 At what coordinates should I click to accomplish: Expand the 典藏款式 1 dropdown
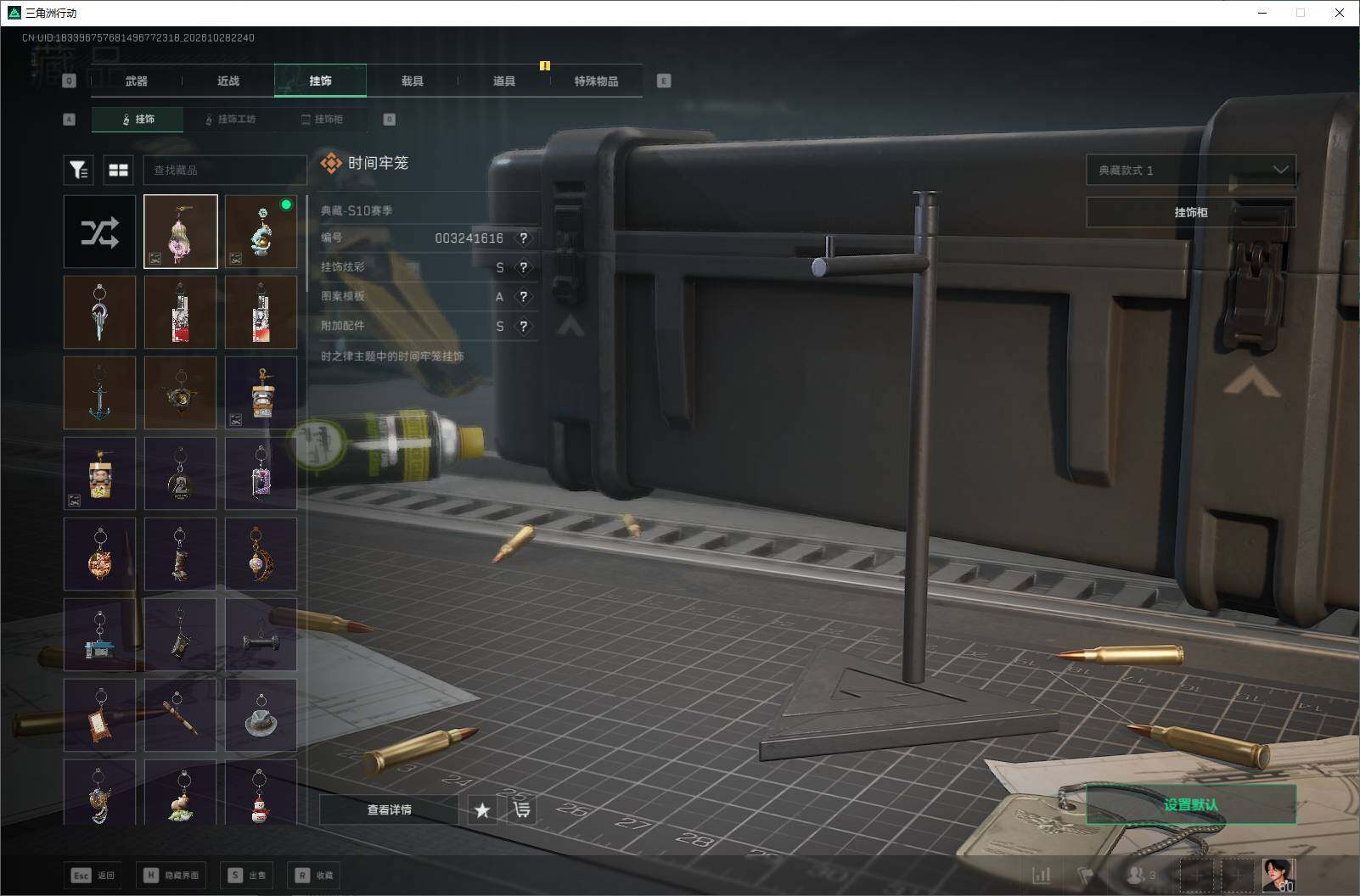click(1191, 170)
